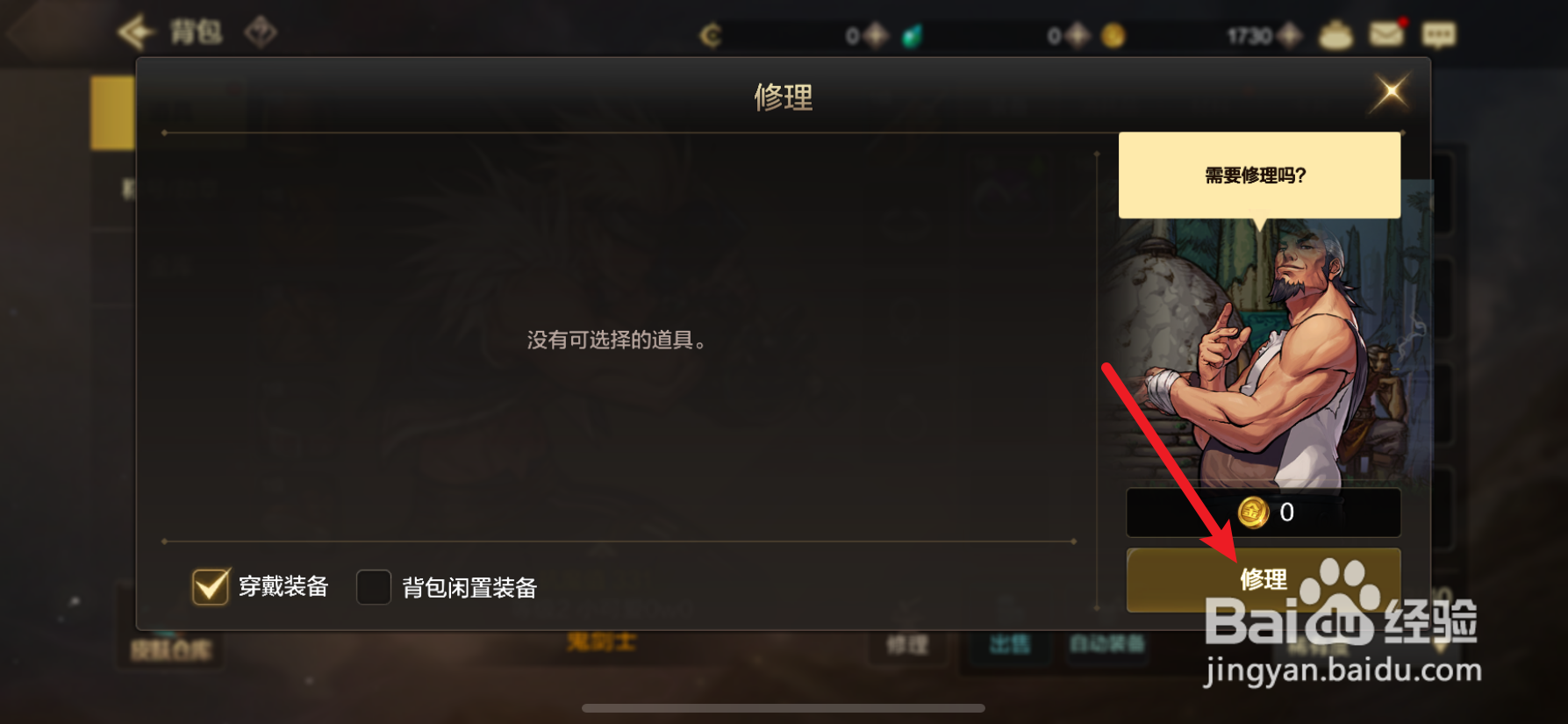
Task: Open the diamond help icon next to 背包
Action: click(261, 32)
